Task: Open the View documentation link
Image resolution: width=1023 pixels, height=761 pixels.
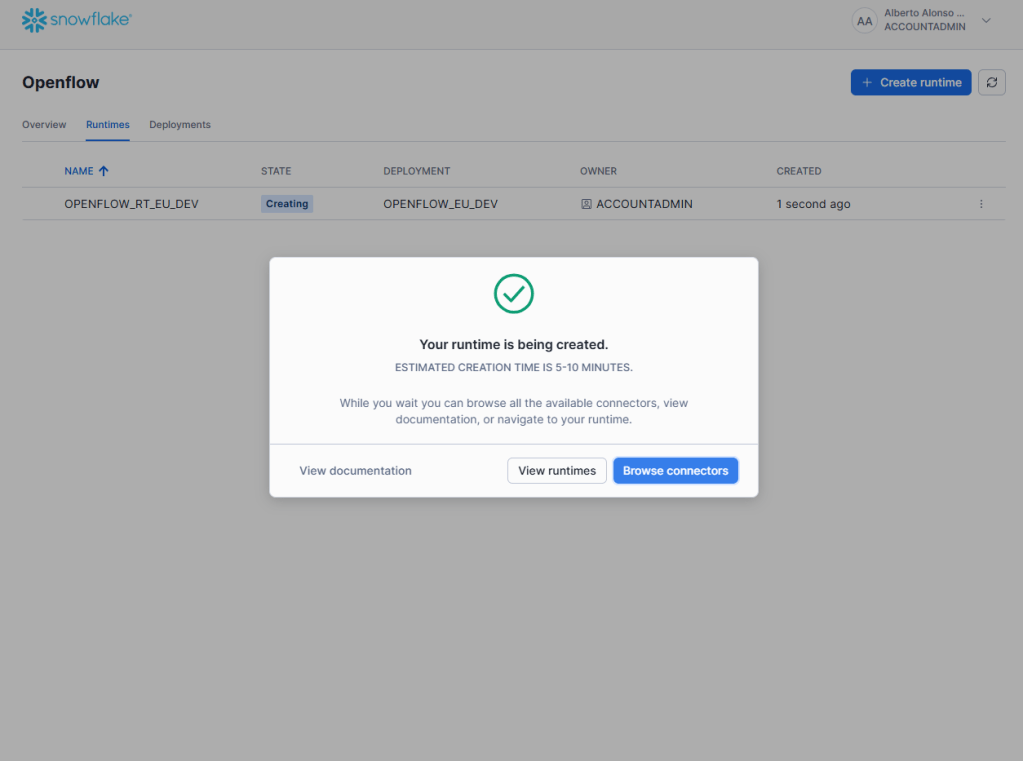Action: 355,471
